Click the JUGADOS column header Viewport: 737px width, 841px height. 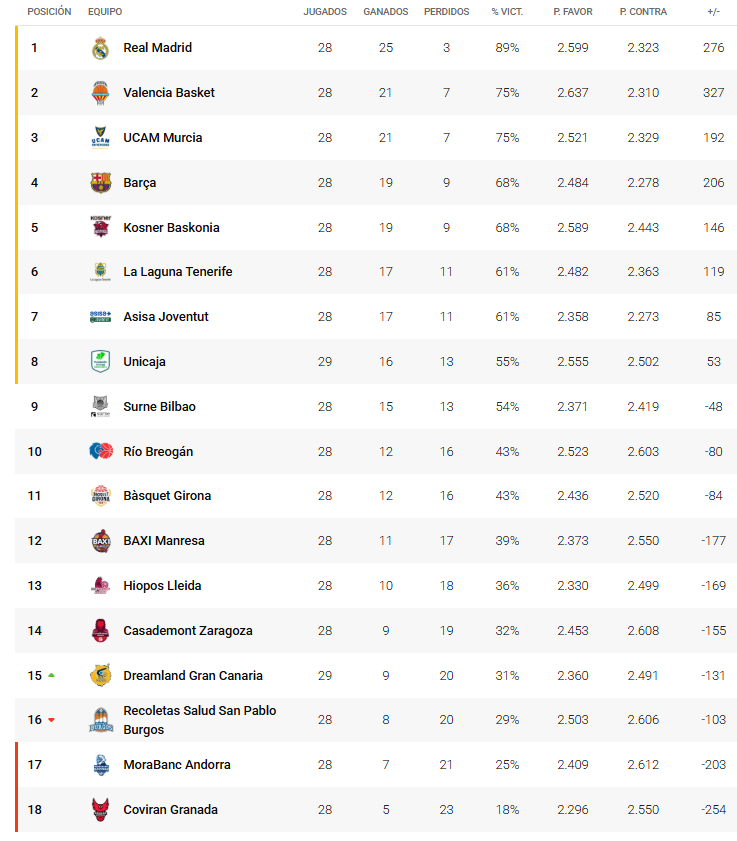(x=325, y=12)
